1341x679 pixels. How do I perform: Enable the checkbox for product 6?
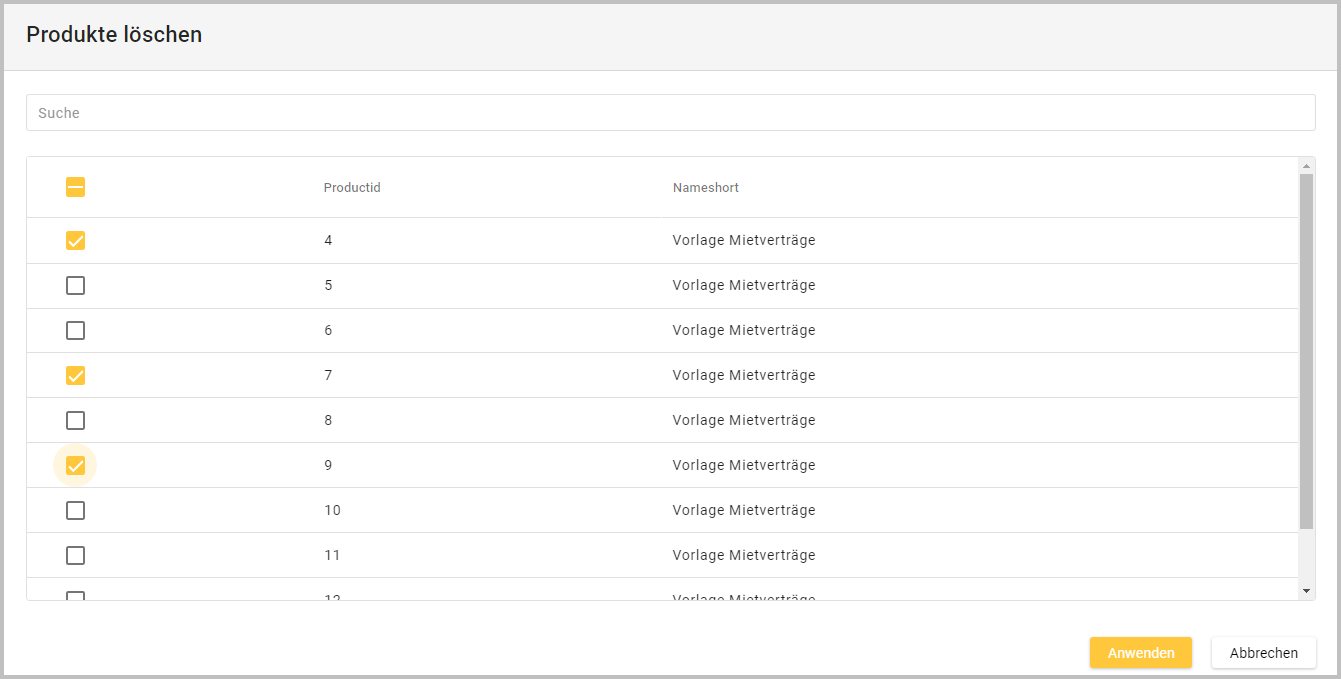pos(75,330)
